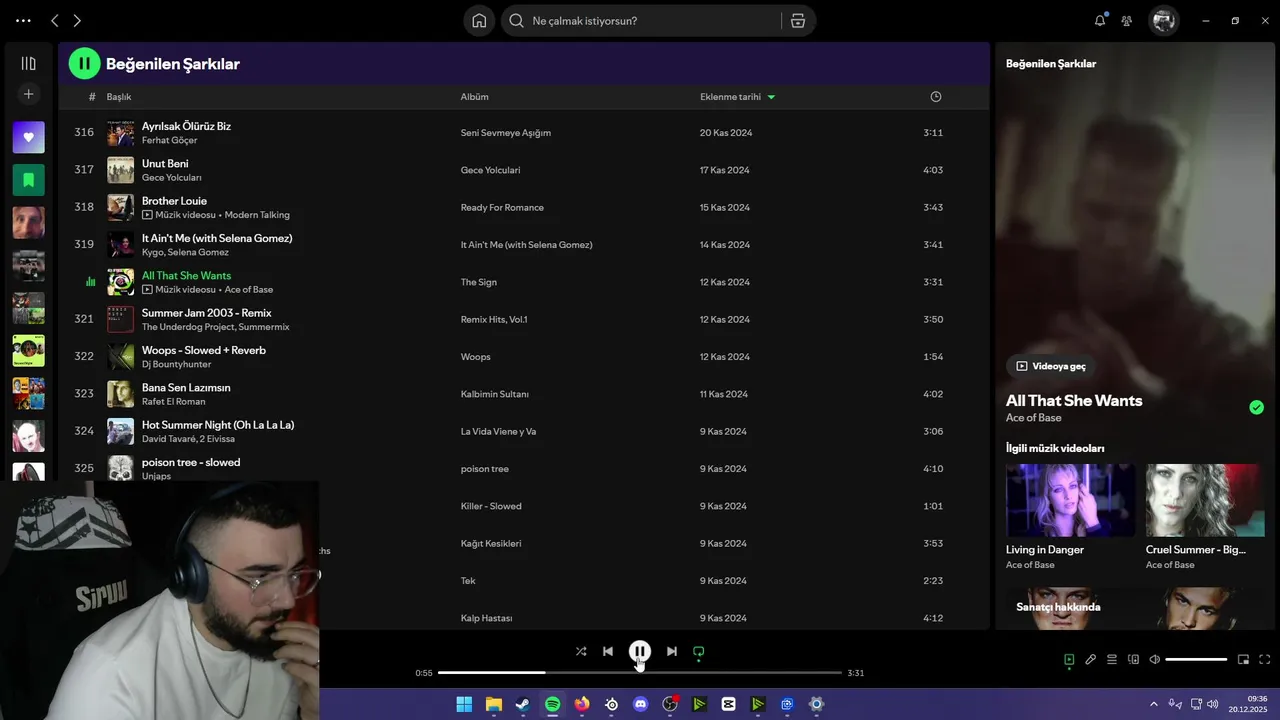Navigate back with the left arrow

pyautogui.click(x=55, y=20)
